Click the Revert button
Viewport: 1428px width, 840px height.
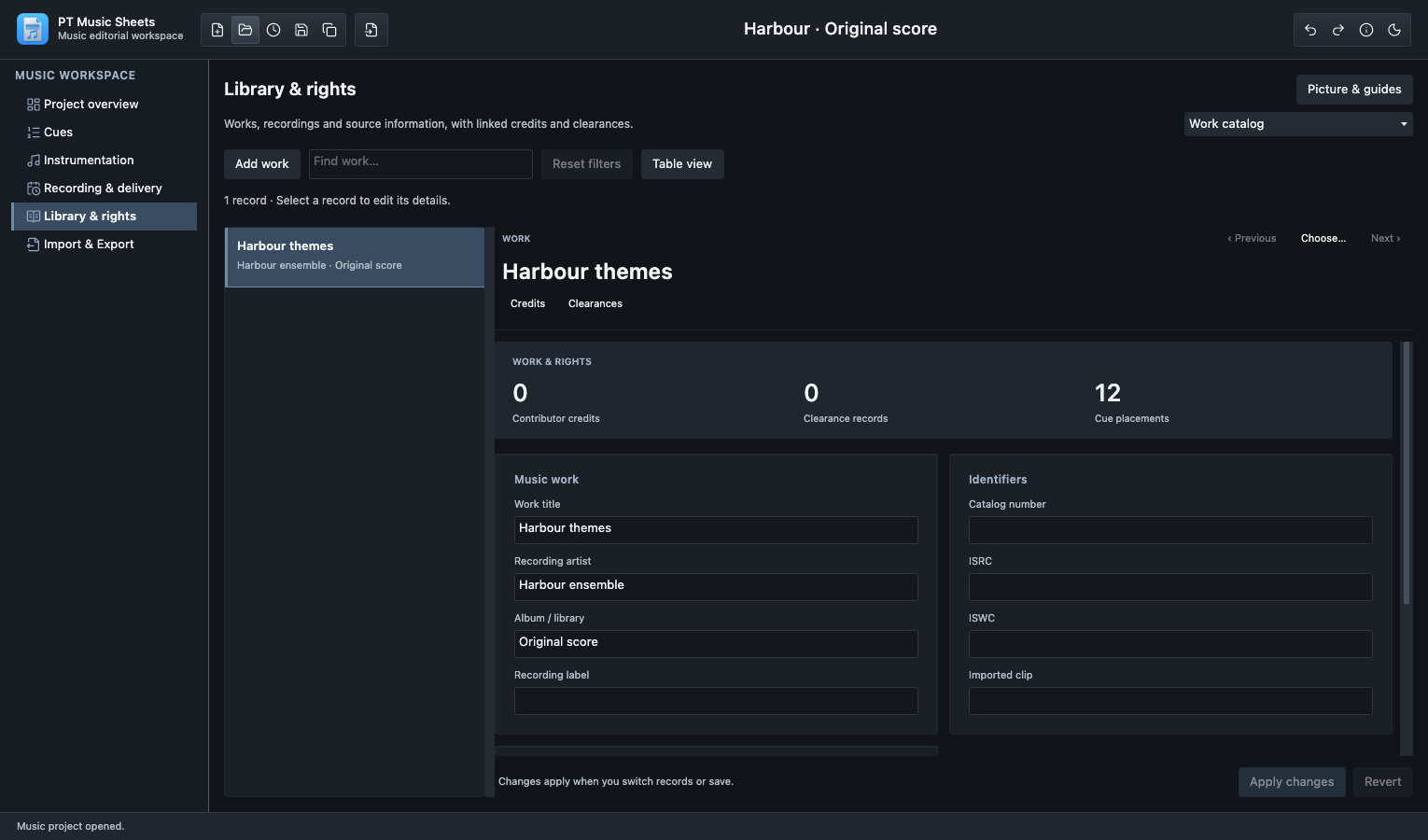(x=1383, y=782)
